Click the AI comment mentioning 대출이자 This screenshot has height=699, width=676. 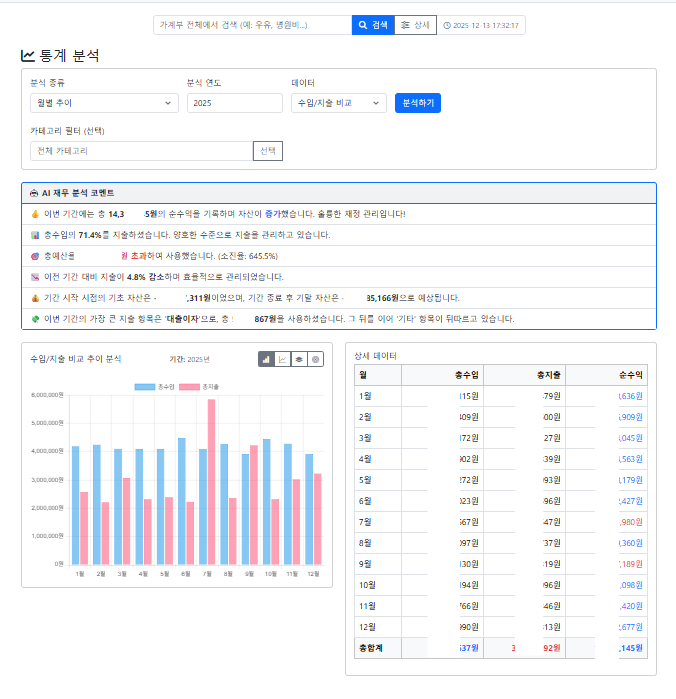click(x=339, y=319)
